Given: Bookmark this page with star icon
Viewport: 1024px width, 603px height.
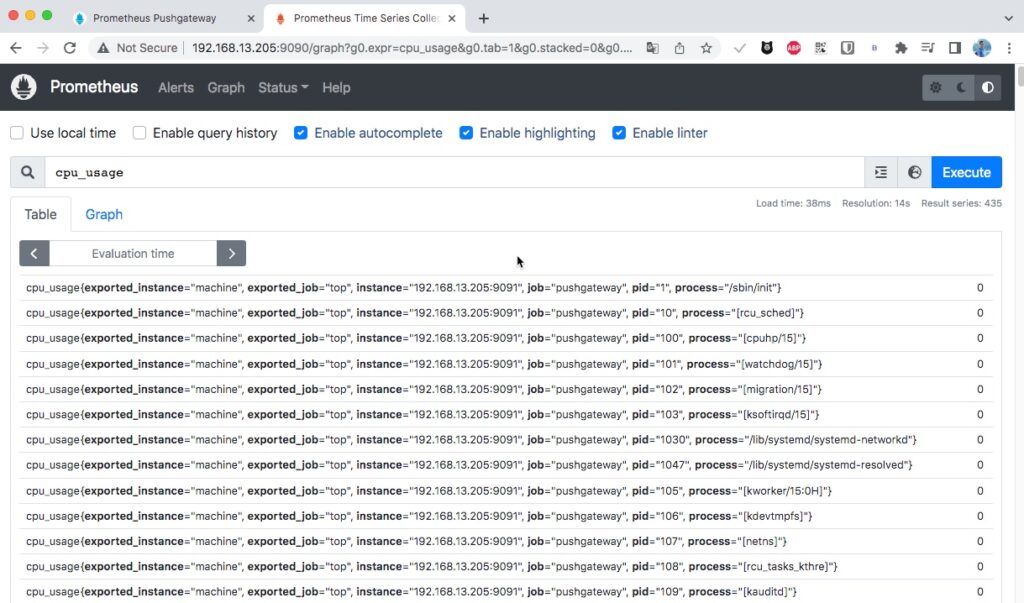Looking at the screenshot, I should pyautogui.click(x=706, y=48).
